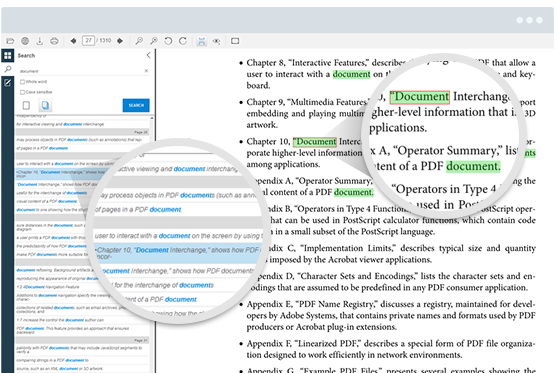Select result 'visual content of a PDF document'
The height and width of the screenshot is (373, 555).
click(x=50, y=201)
